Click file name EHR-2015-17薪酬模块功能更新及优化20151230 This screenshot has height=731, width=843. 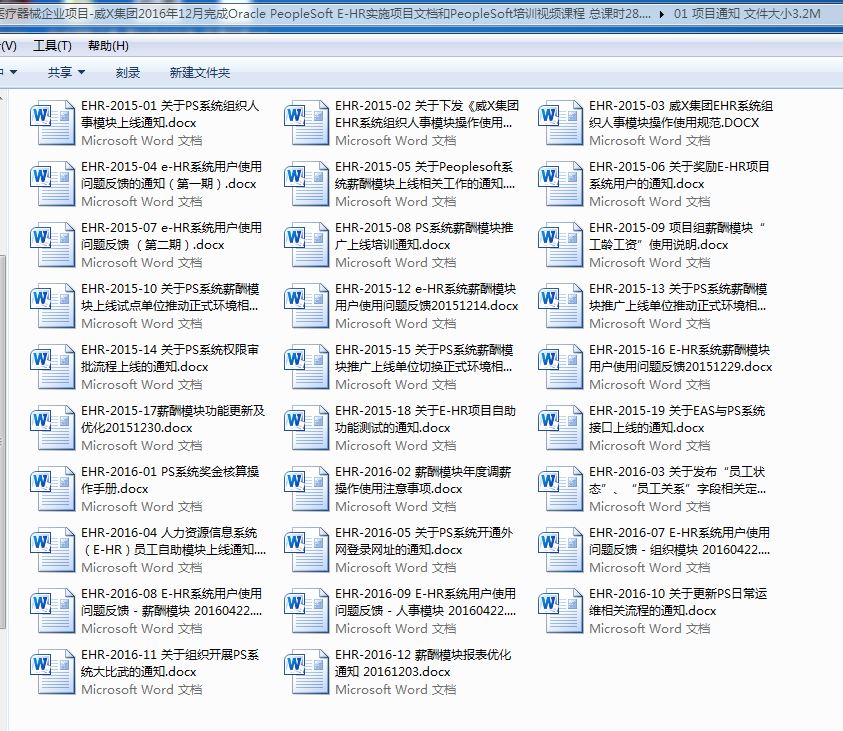(173, 419)
